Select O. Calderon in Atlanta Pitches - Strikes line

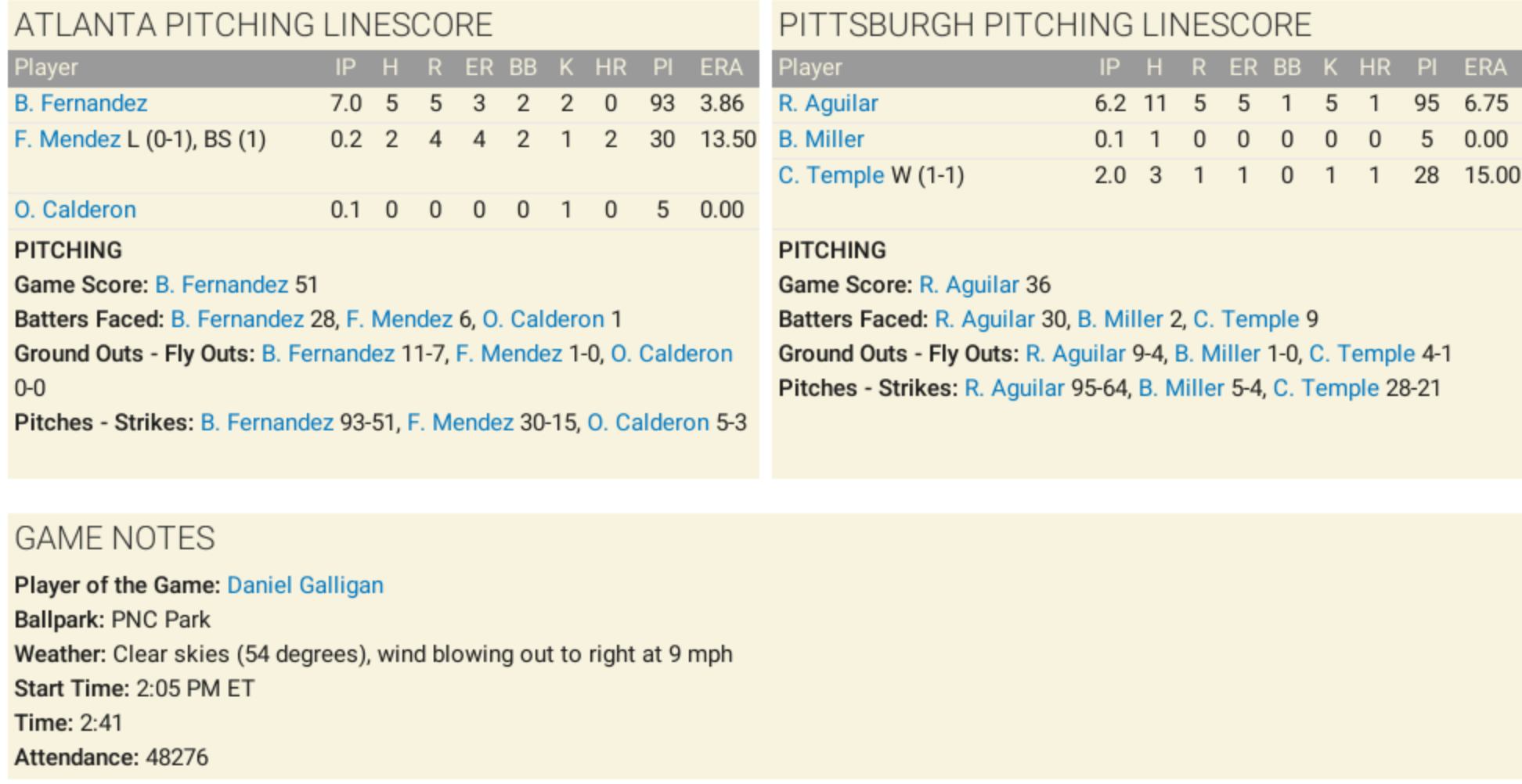(x=647, y=423)
